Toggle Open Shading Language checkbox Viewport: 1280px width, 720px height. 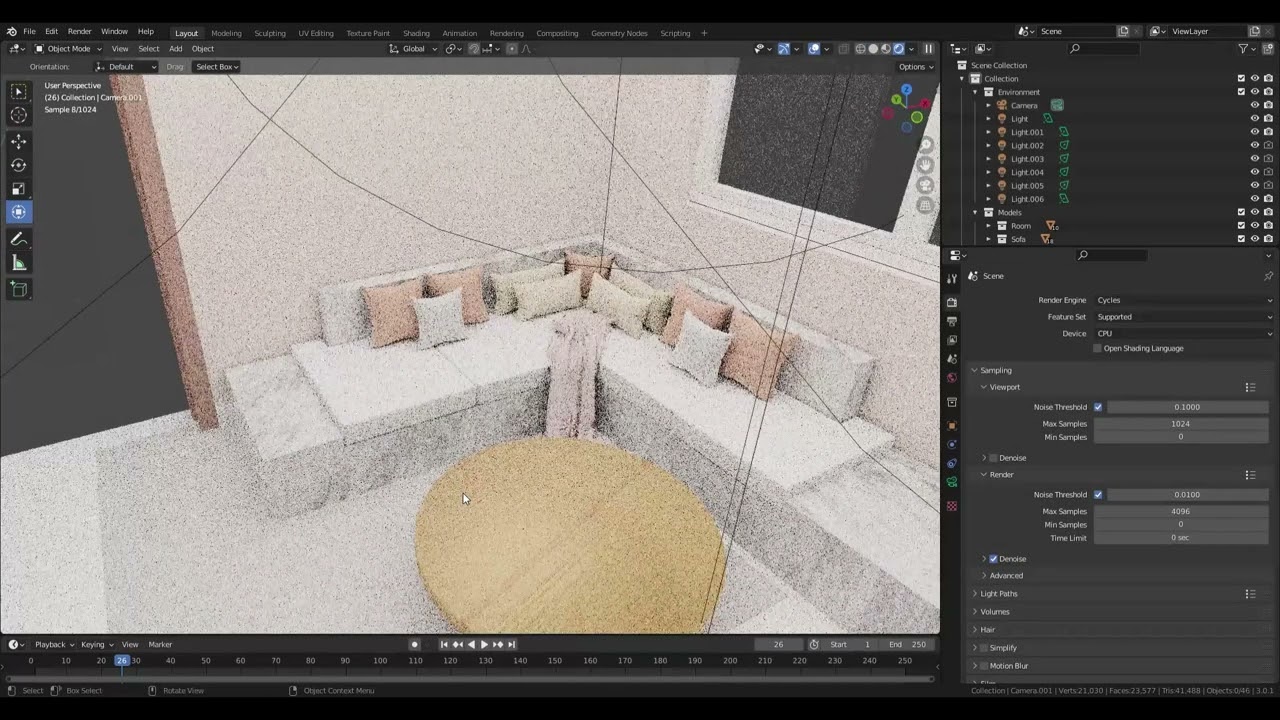pyautogui.click(x=1097, y=349)
